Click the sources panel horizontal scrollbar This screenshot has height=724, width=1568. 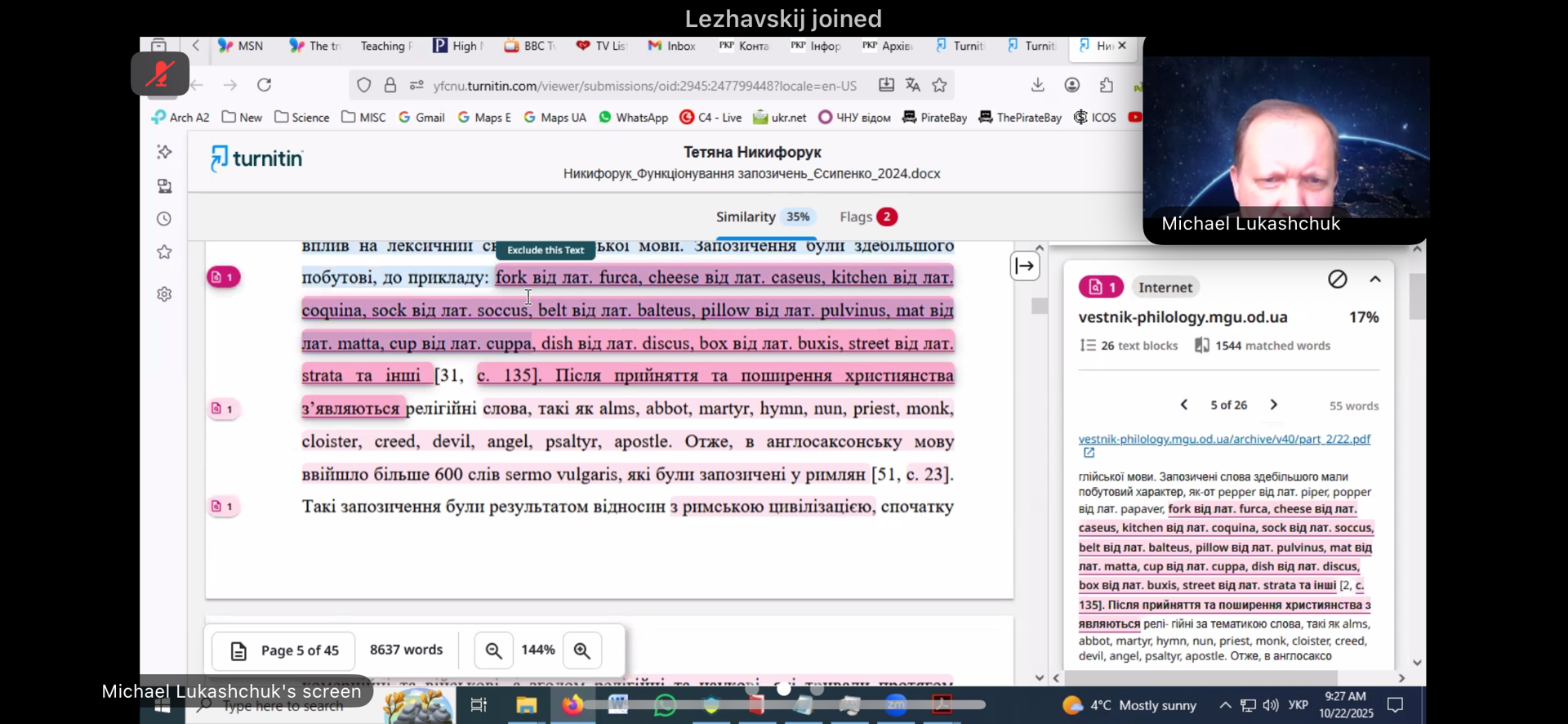[1201, 678]
